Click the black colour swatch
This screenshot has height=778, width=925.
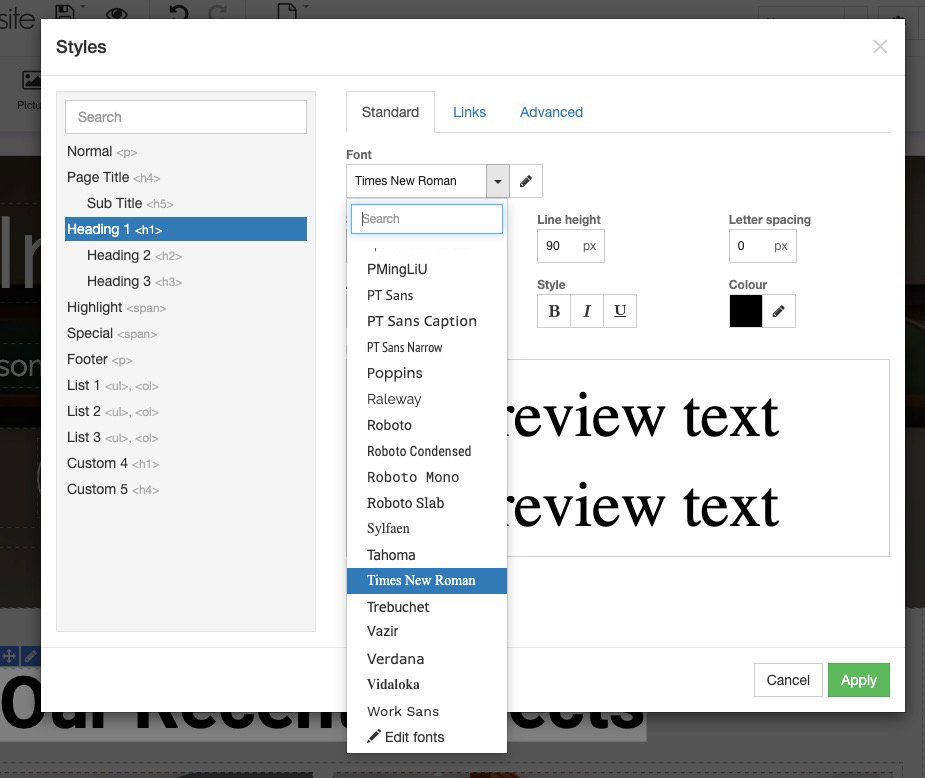click(746, 311)
